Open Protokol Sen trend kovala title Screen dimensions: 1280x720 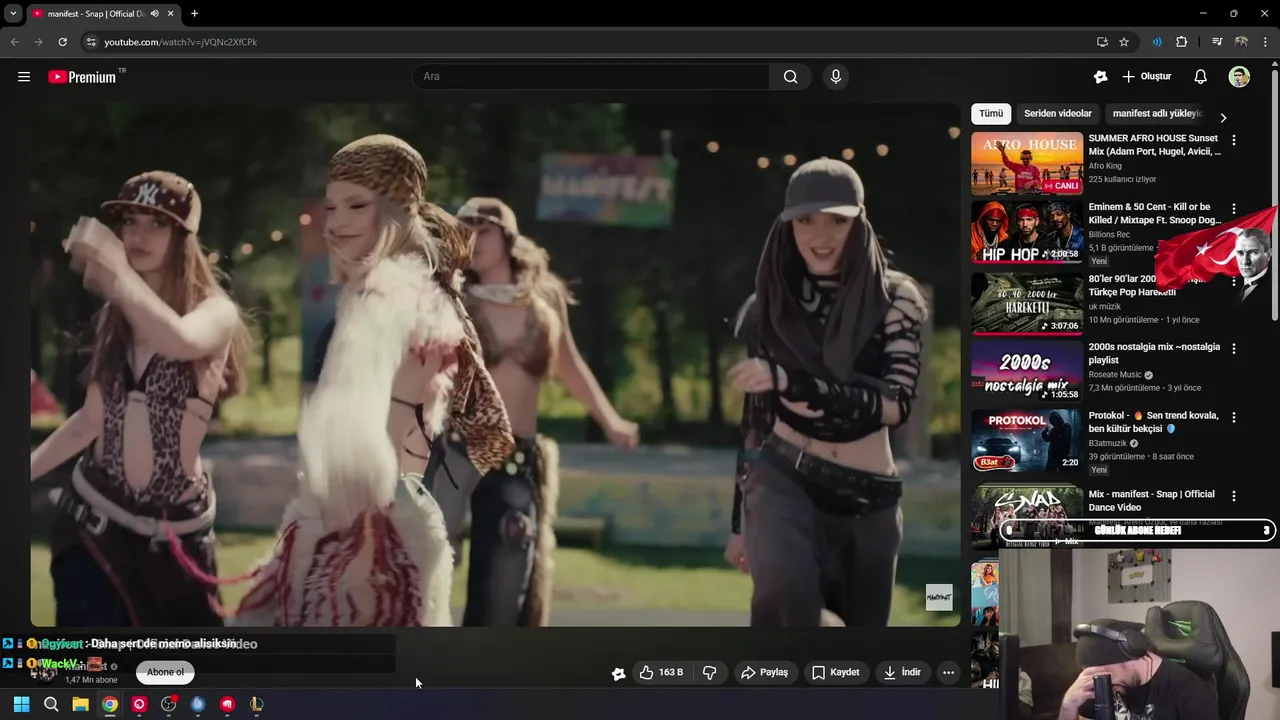tap(1153, 422)
